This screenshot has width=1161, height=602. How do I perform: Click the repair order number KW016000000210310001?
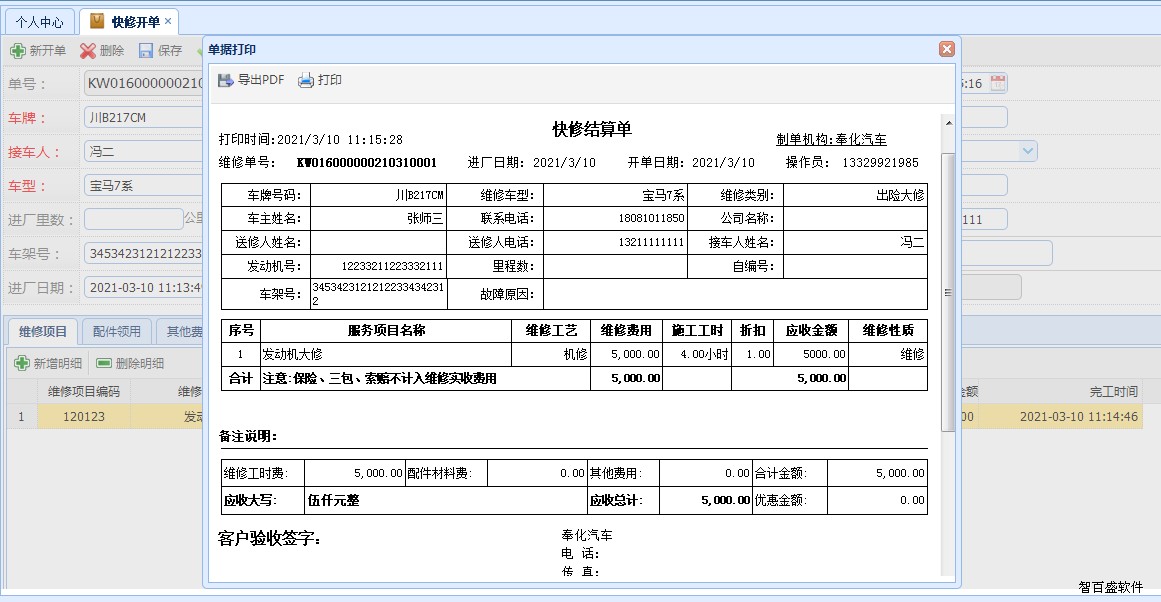pyautogui.click(x=367, y=162)
